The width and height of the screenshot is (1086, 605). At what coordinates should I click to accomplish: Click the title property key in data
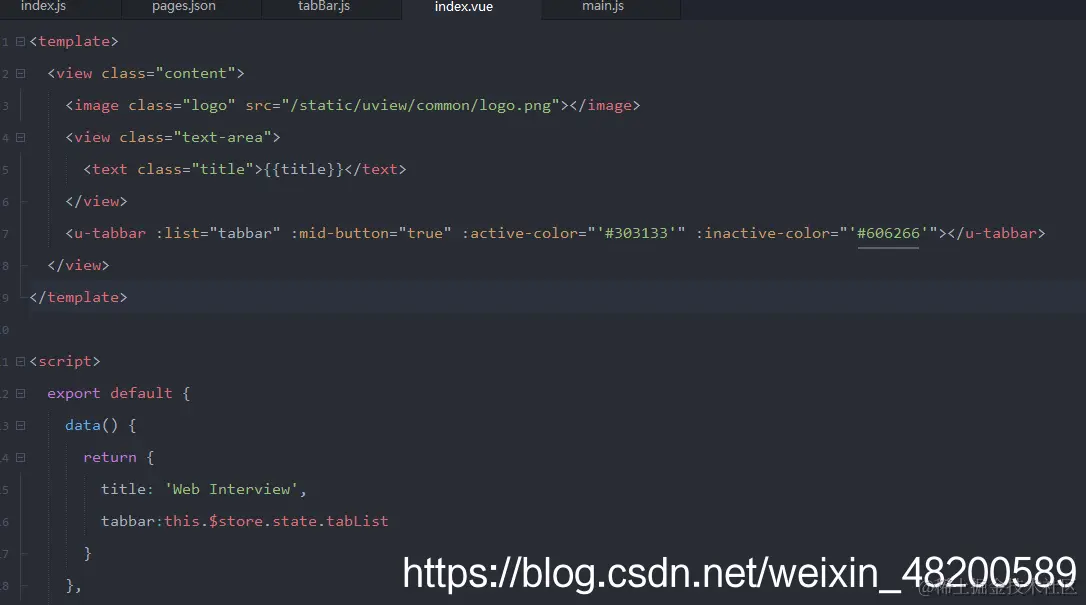[x=123, y=489]
